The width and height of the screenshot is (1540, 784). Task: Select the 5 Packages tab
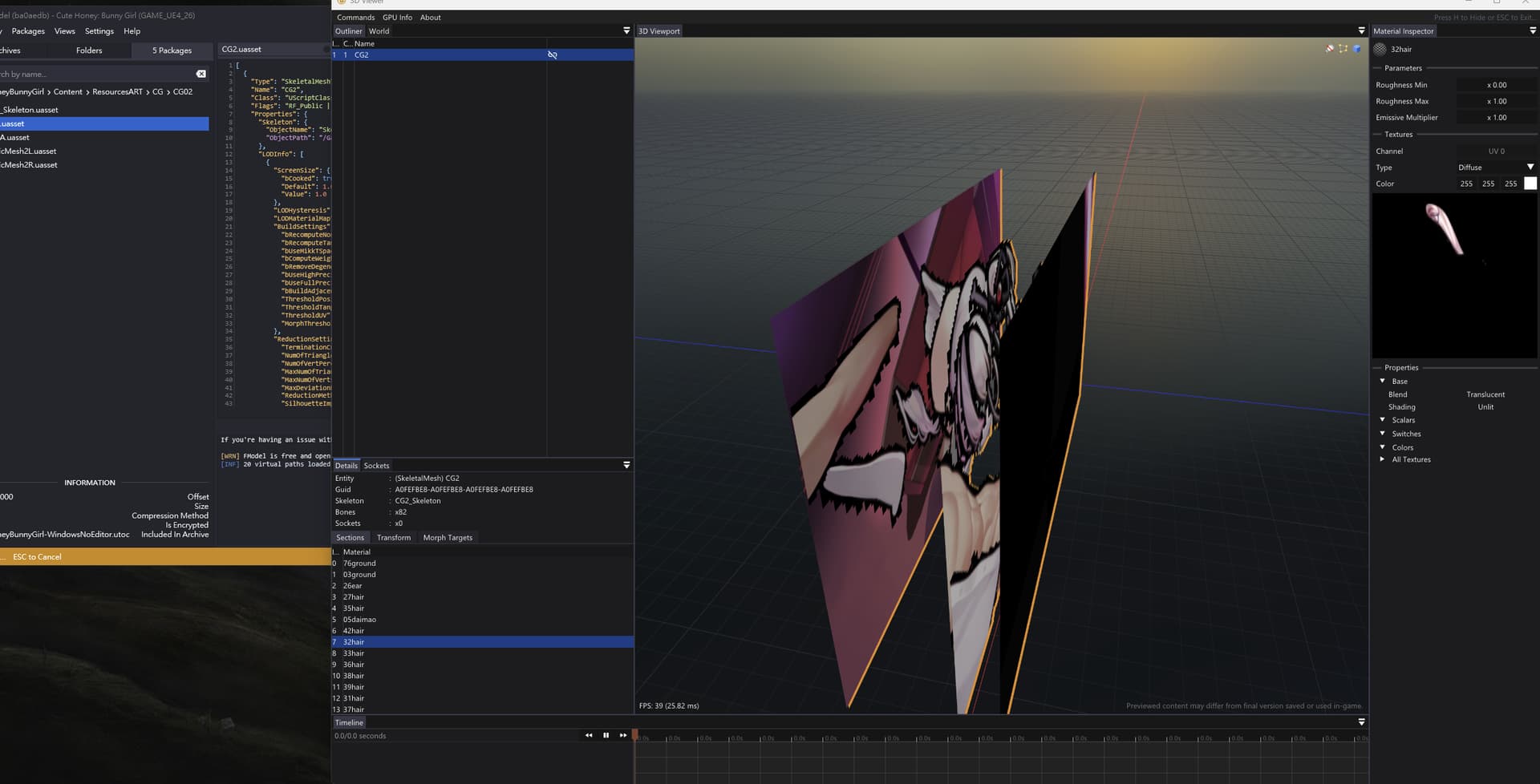coord(172,51)
